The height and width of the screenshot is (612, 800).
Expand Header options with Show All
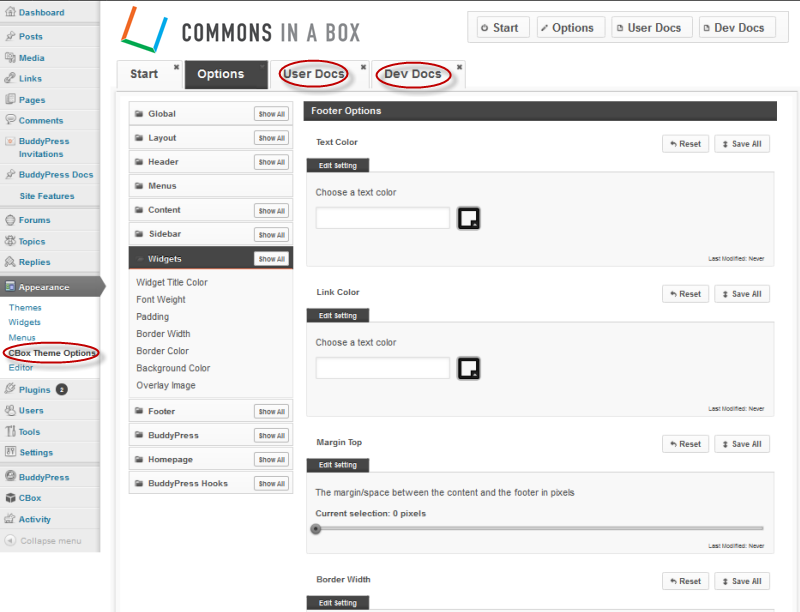(271, 162)
